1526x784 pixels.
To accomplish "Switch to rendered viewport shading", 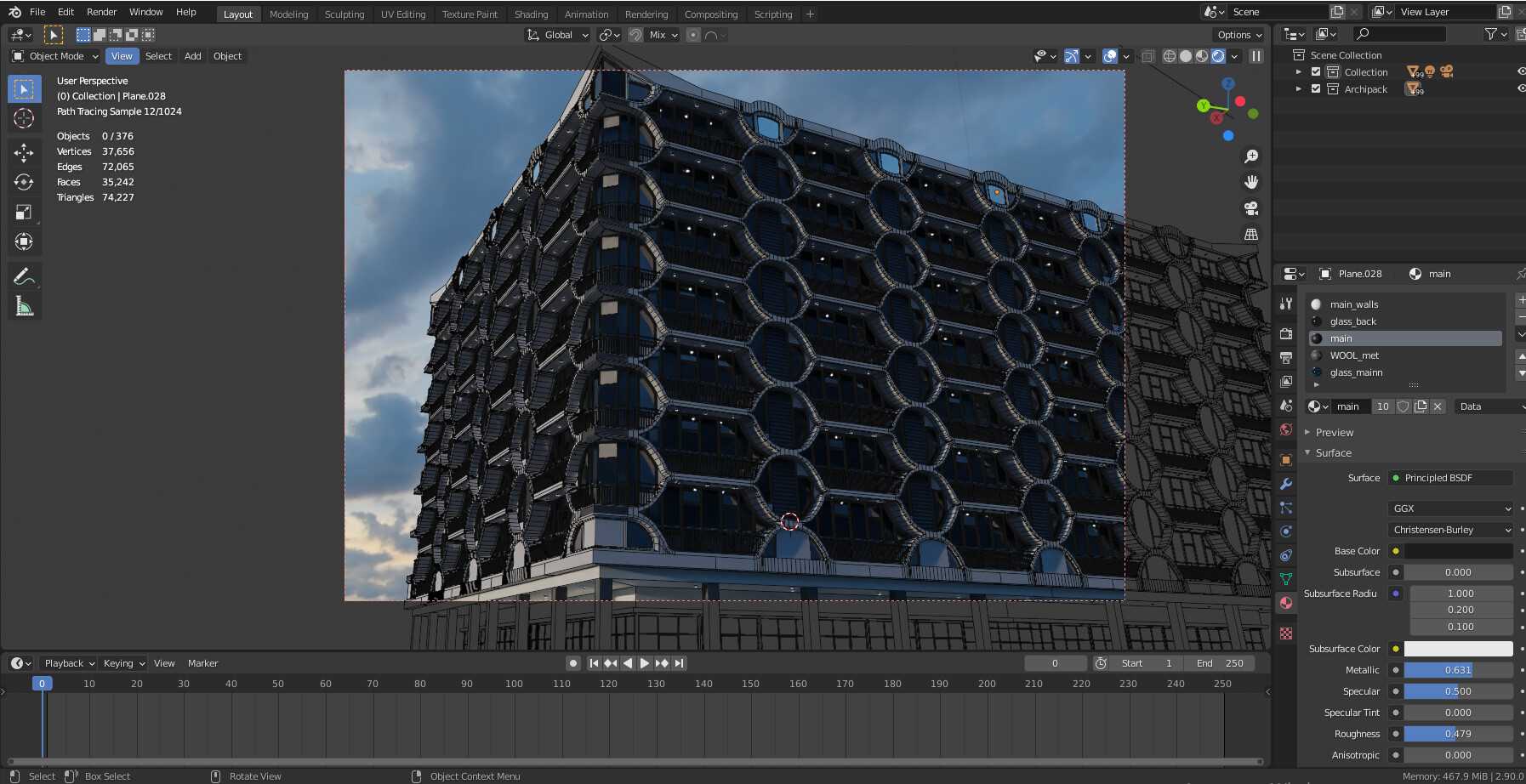I will tap(1218, 56).
